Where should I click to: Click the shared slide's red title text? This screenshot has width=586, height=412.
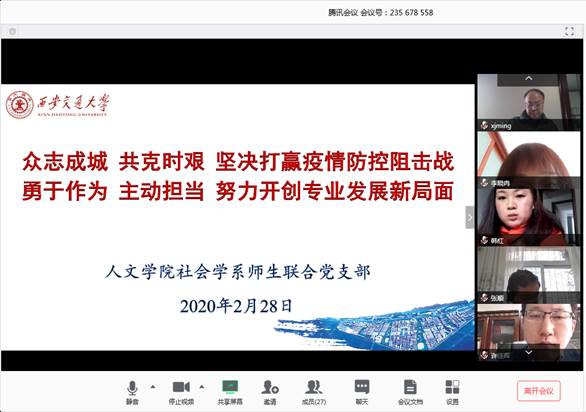pyautogui.click(x=238, y=176)
